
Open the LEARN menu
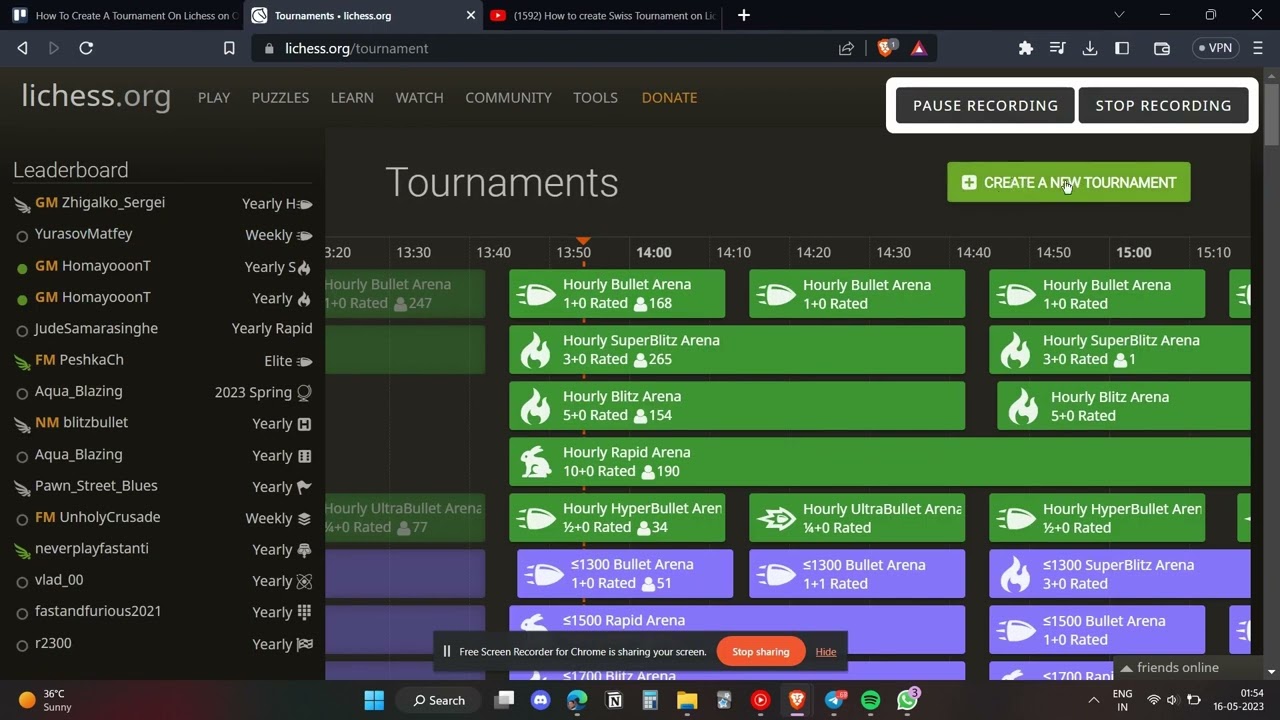(x=352, y=97)
